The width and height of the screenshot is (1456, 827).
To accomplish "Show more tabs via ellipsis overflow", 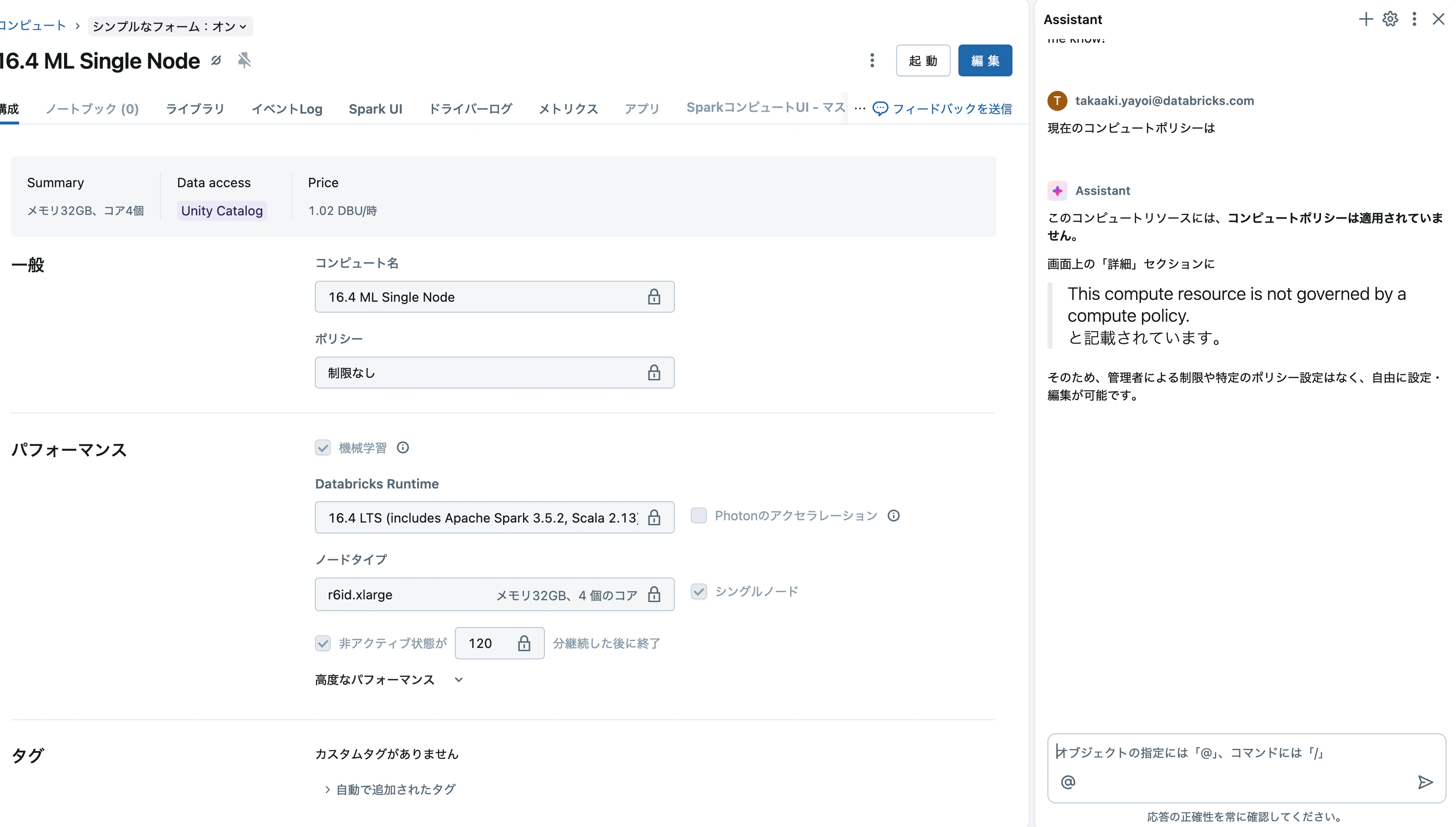I will [x=859, y=108].
